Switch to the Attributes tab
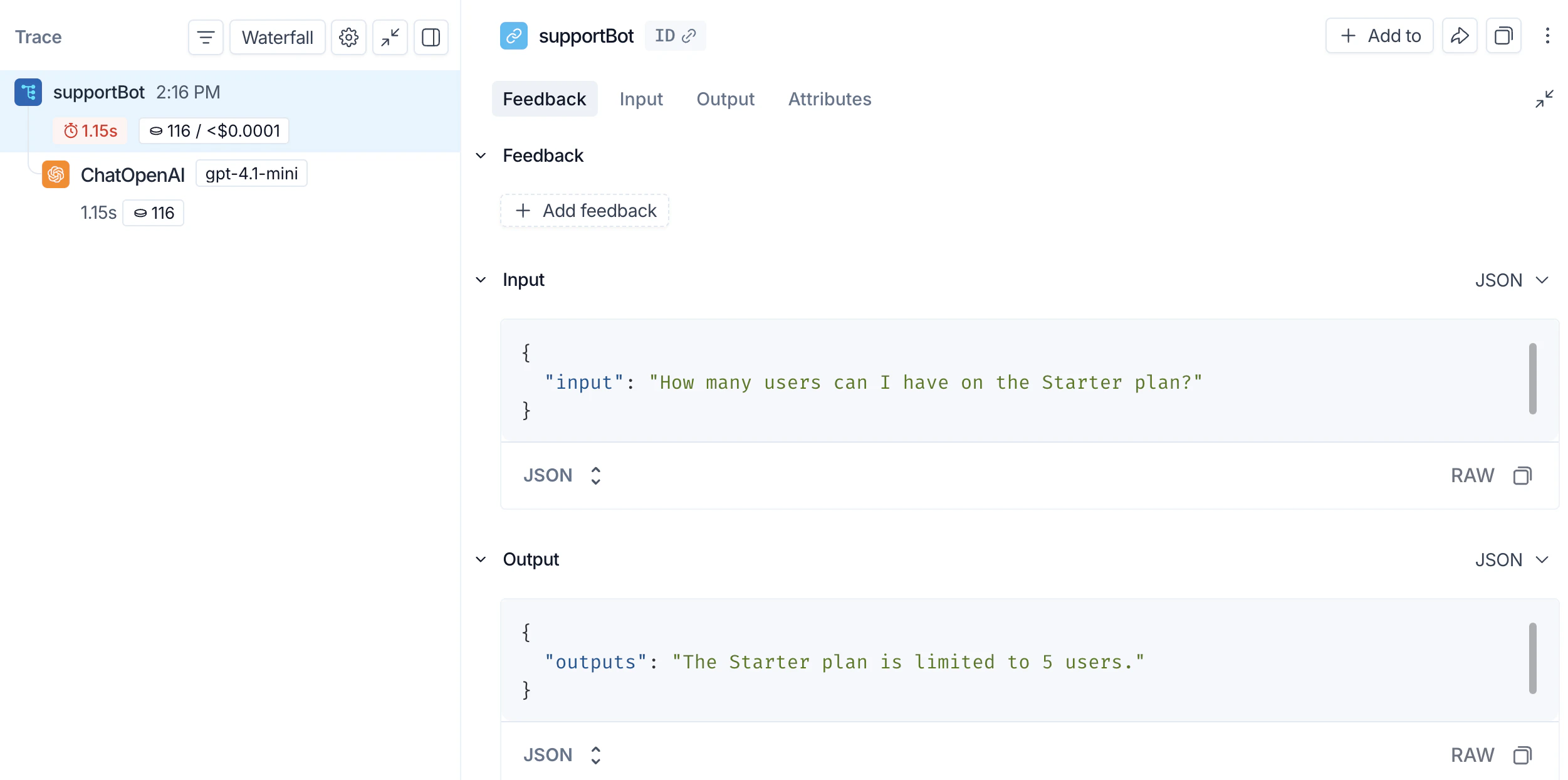 click(x=829, y=99)
